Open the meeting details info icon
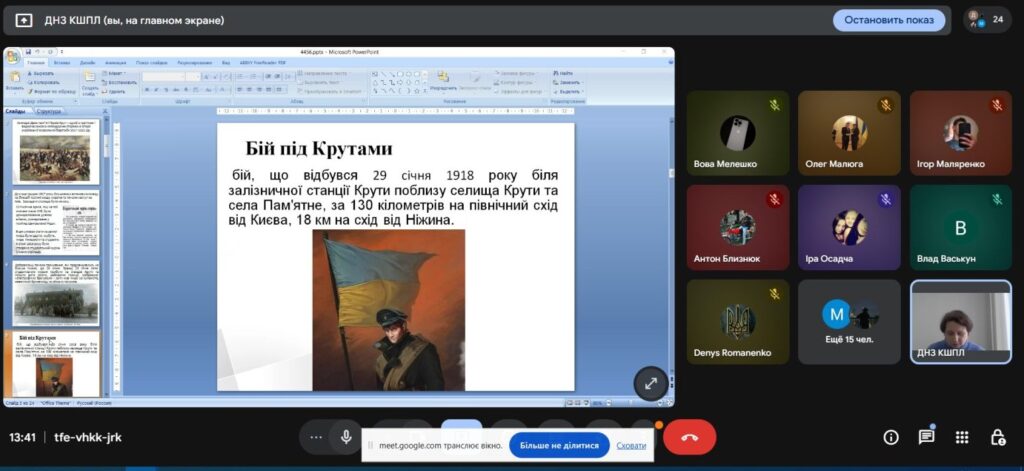1024x471 pixels. click(891, 437)
